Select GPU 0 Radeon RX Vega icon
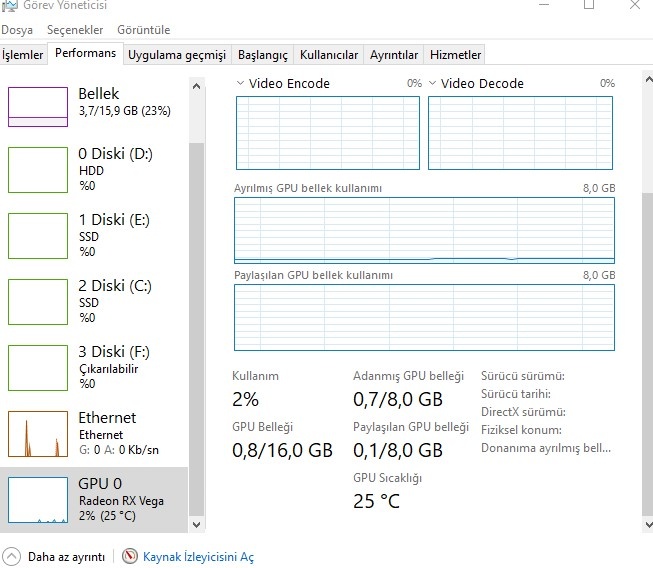 point(38,500)
